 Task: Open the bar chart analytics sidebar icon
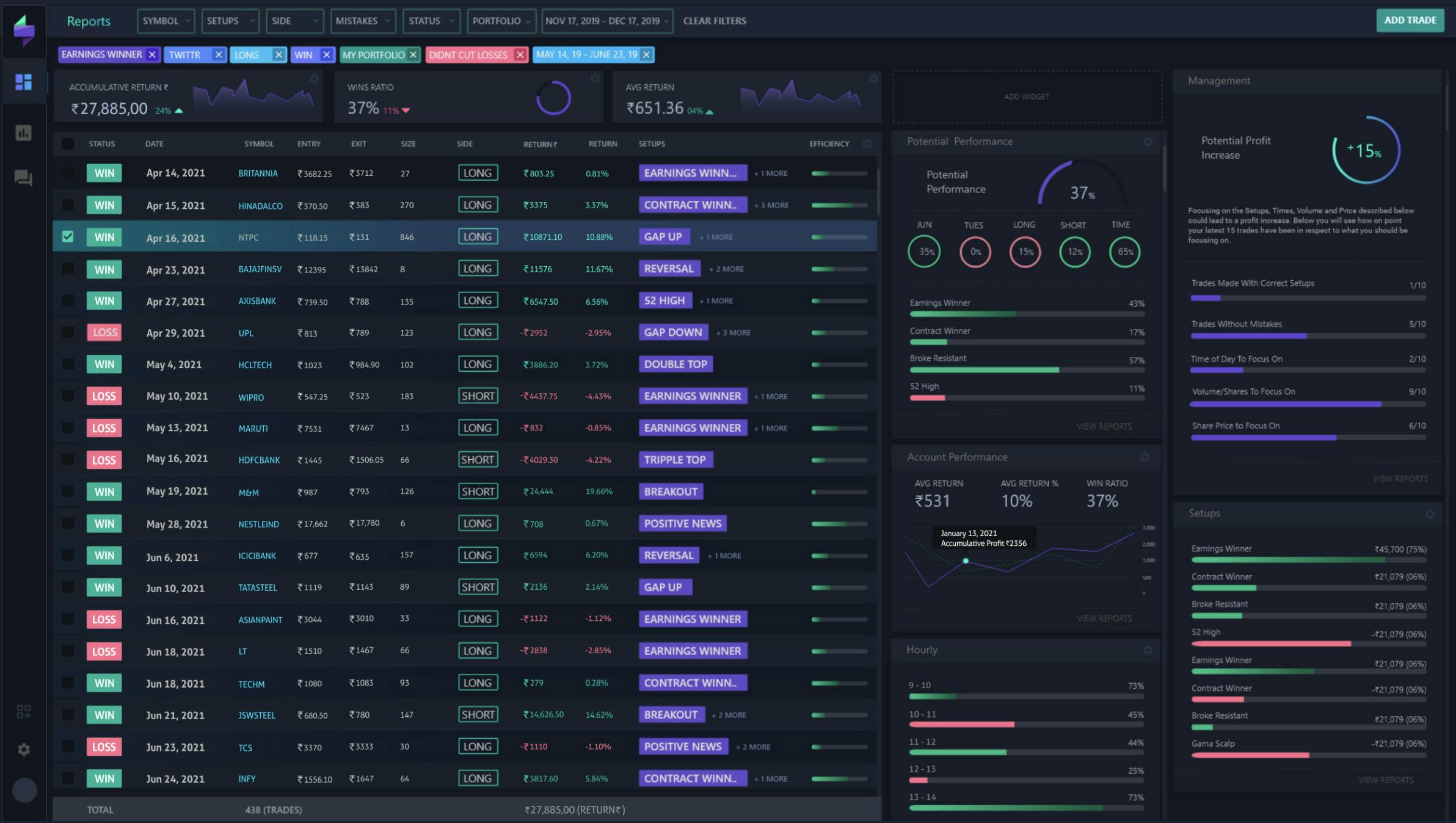pyautogui.click(x=23, y=132)
